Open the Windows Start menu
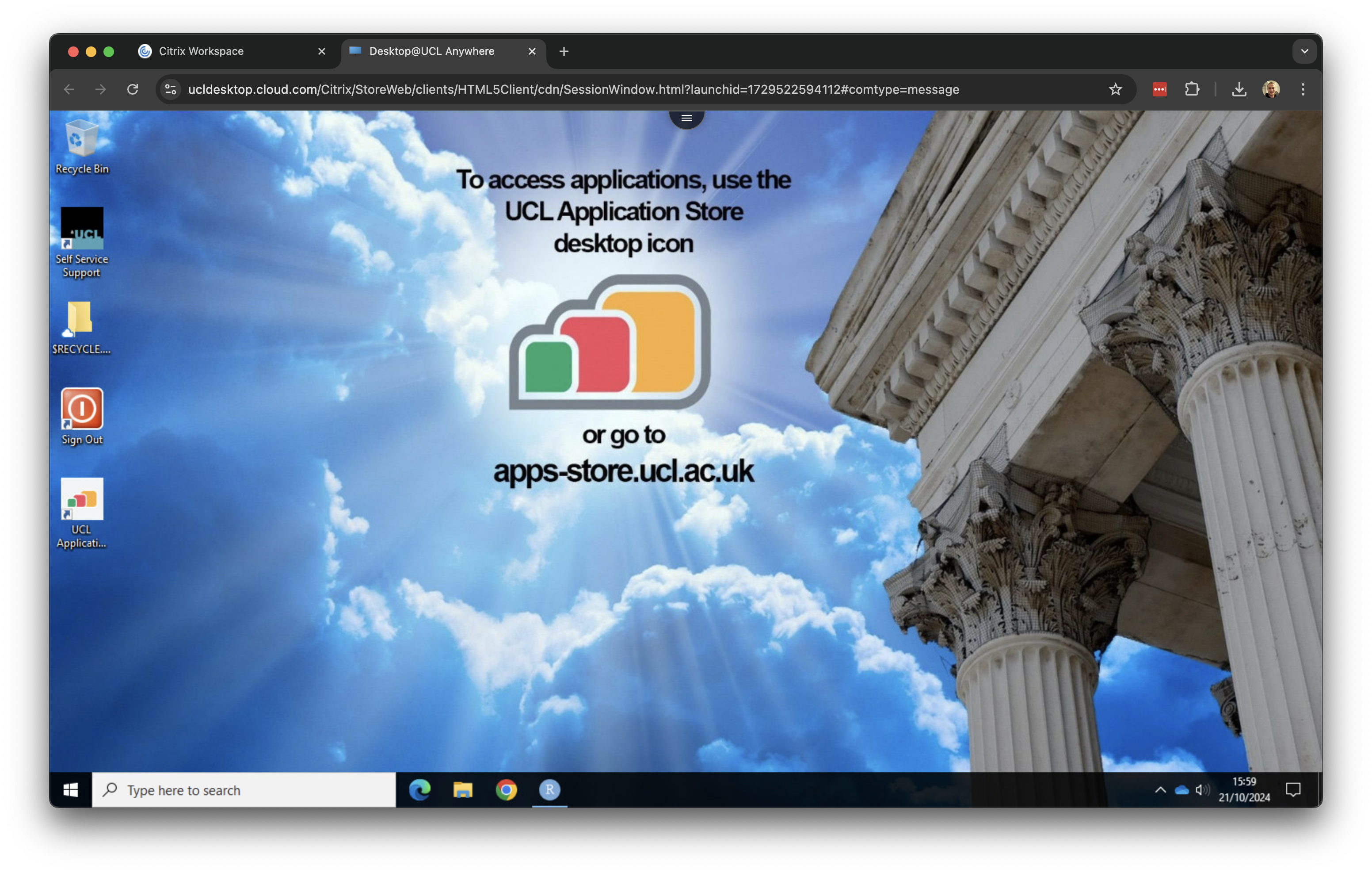The image size is (1372, 873). [71, 790]
